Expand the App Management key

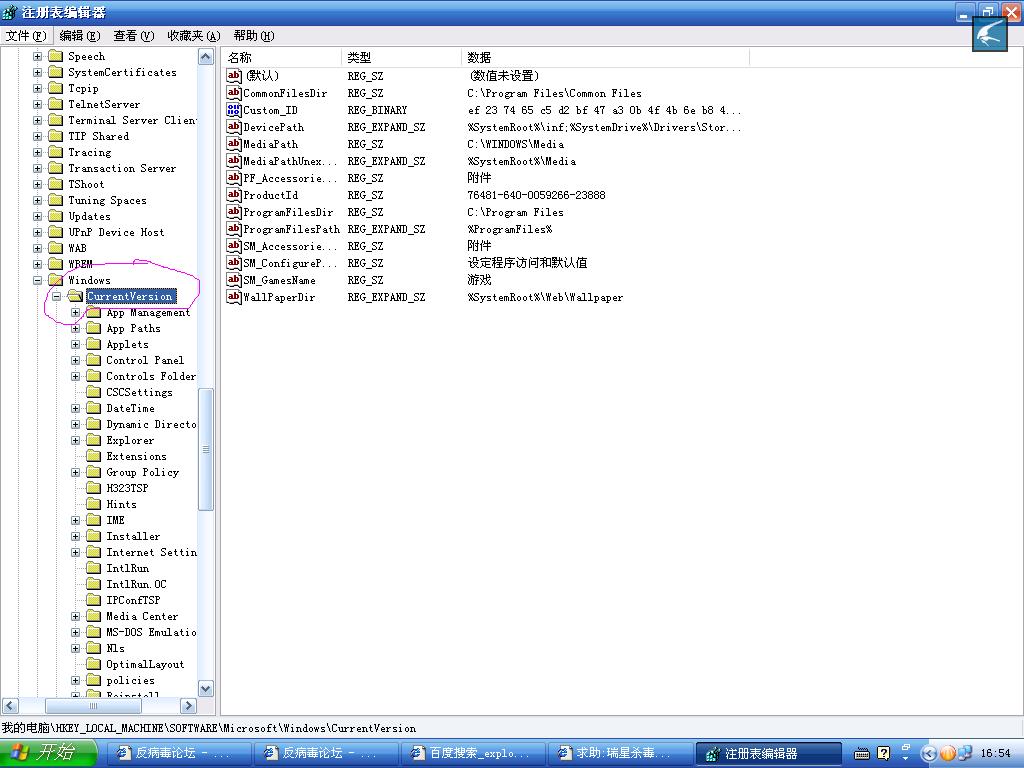[76, 312]
